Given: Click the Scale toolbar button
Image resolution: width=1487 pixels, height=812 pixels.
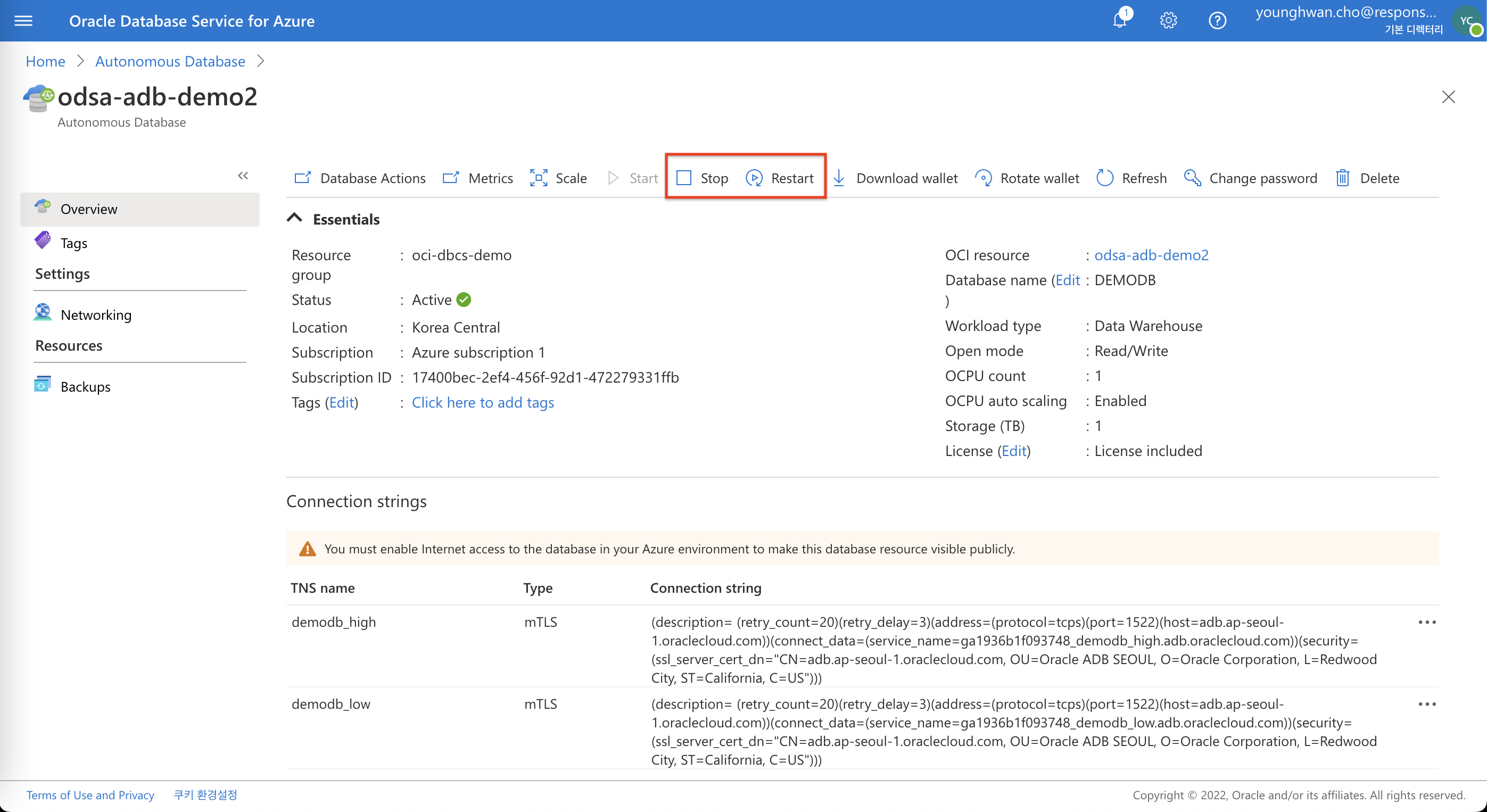Looking at the screenshot, I should (x=558, y=178).
